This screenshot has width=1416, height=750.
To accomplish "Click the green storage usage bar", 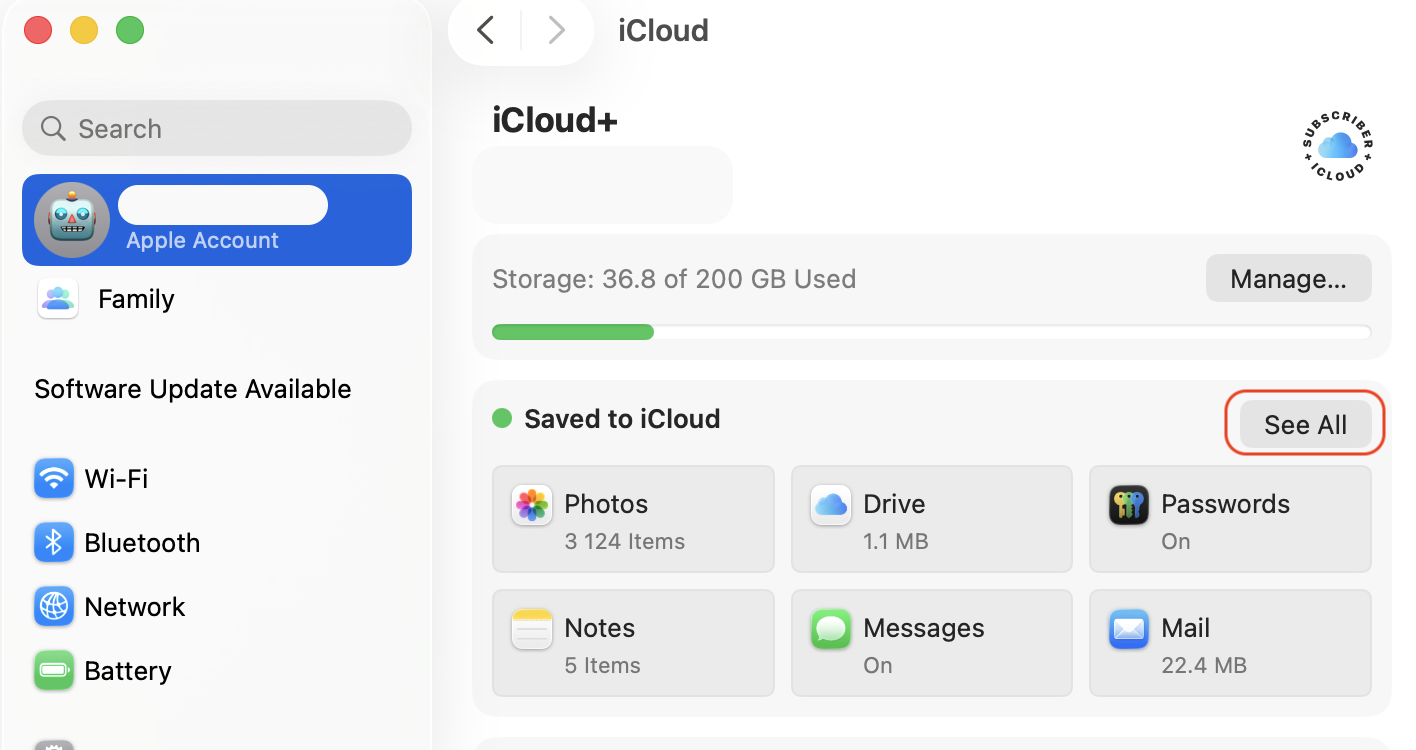I will click(573, 332).
